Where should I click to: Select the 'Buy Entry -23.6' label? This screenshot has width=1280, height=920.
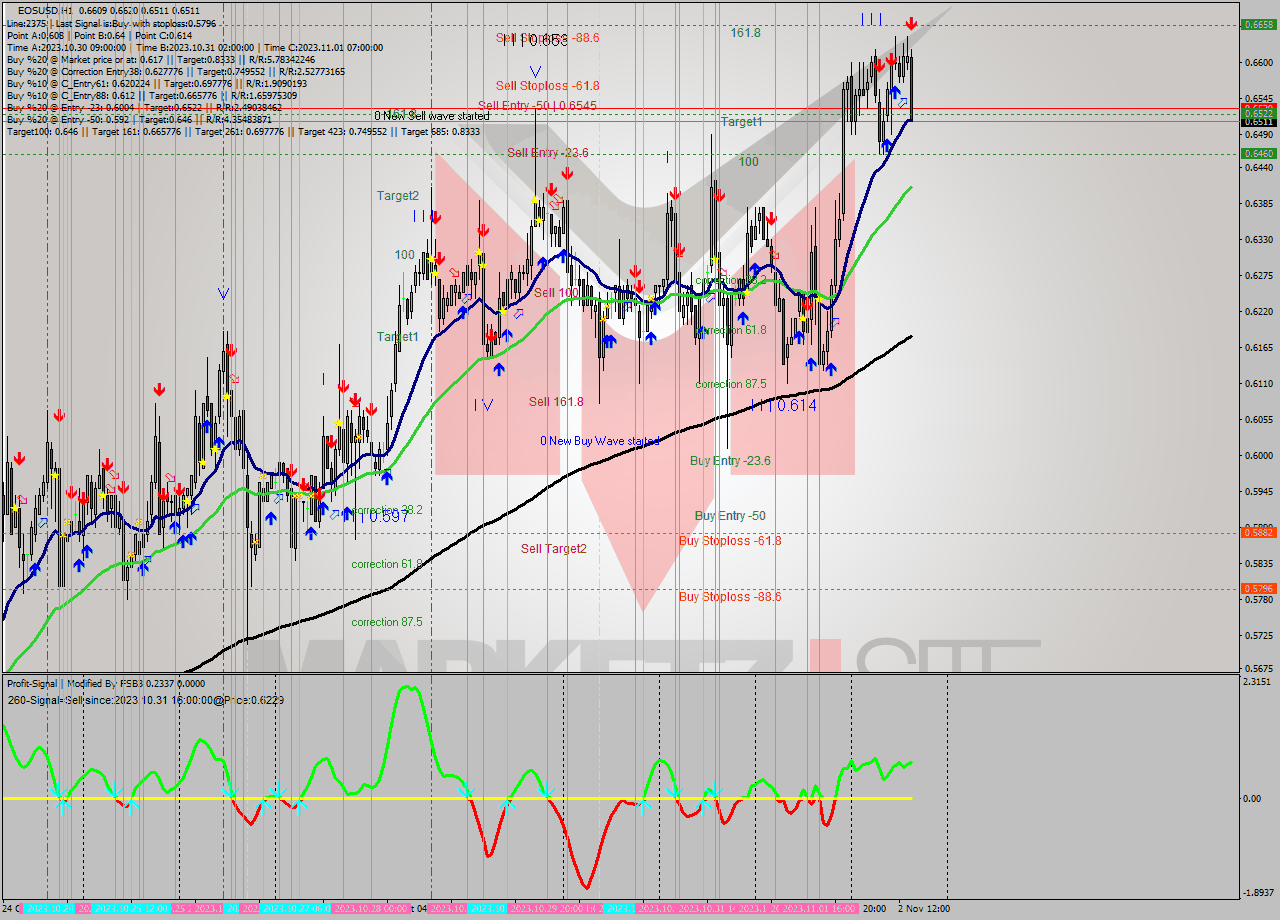point(730,461)
